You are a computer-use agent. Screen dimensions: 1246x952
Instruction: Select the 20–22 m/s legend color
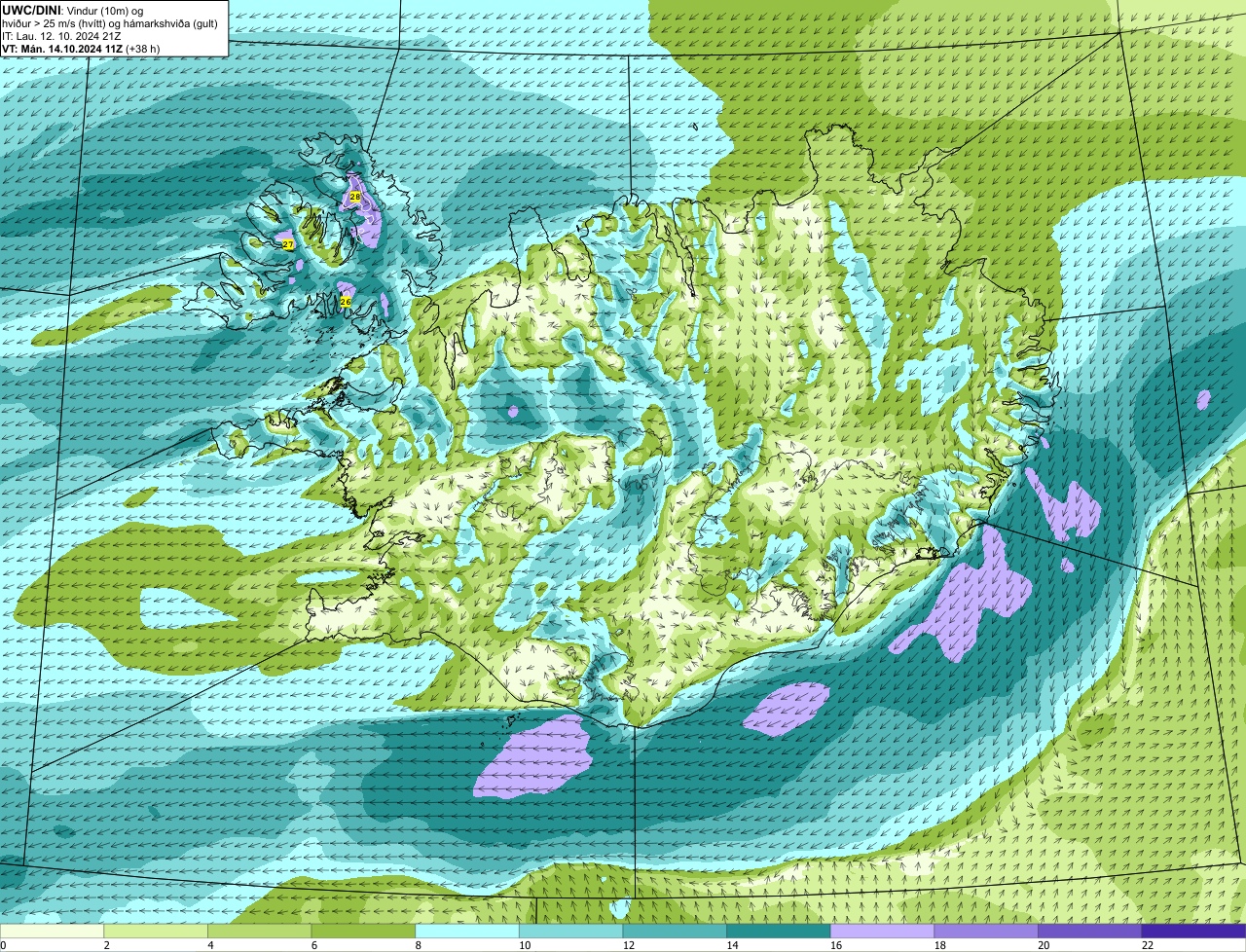(x=1090, y=931)
